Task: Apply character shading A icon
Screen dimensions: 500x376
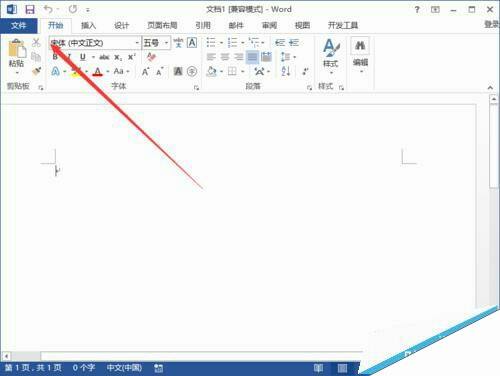Action: 178,71
